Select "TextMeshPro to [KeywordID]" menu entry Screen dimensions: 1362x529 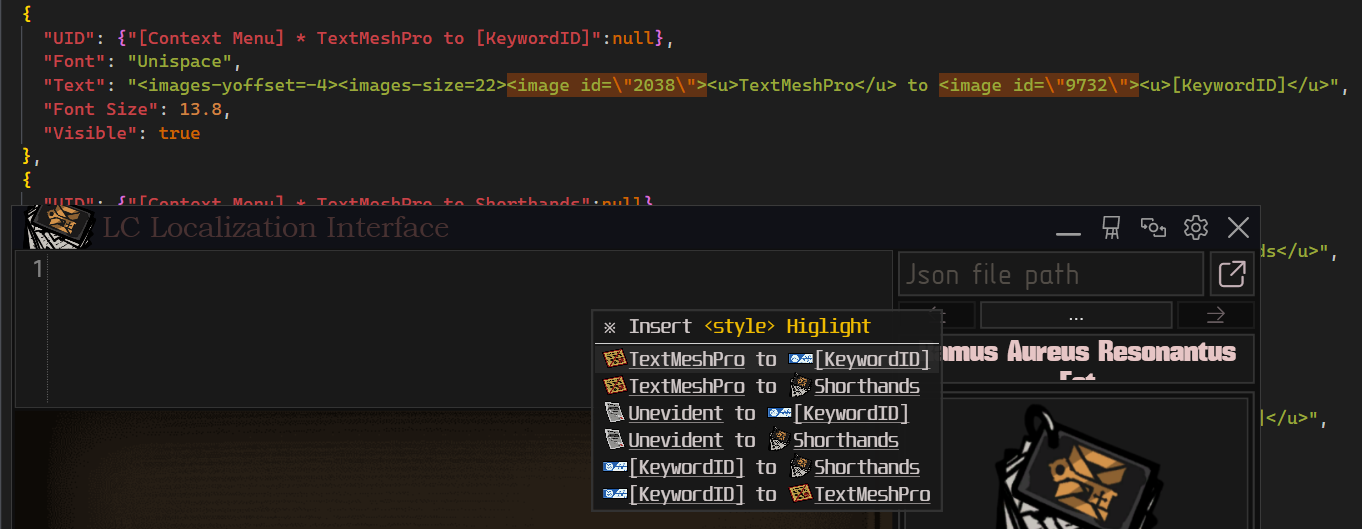click(766, 359)
